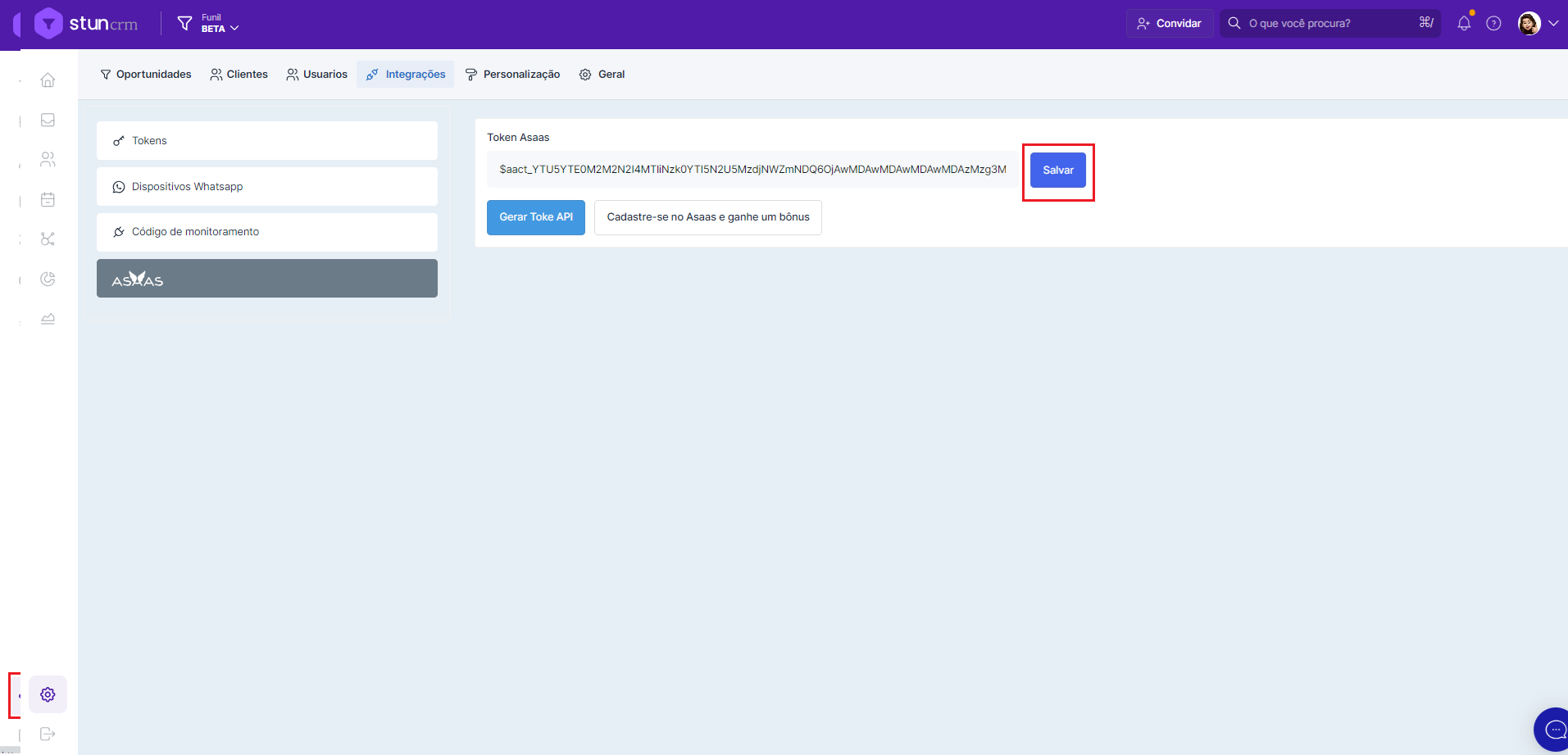Click the Salvar button
Viewport: 1568px width, 755px height.
[x=1057, y=171]
